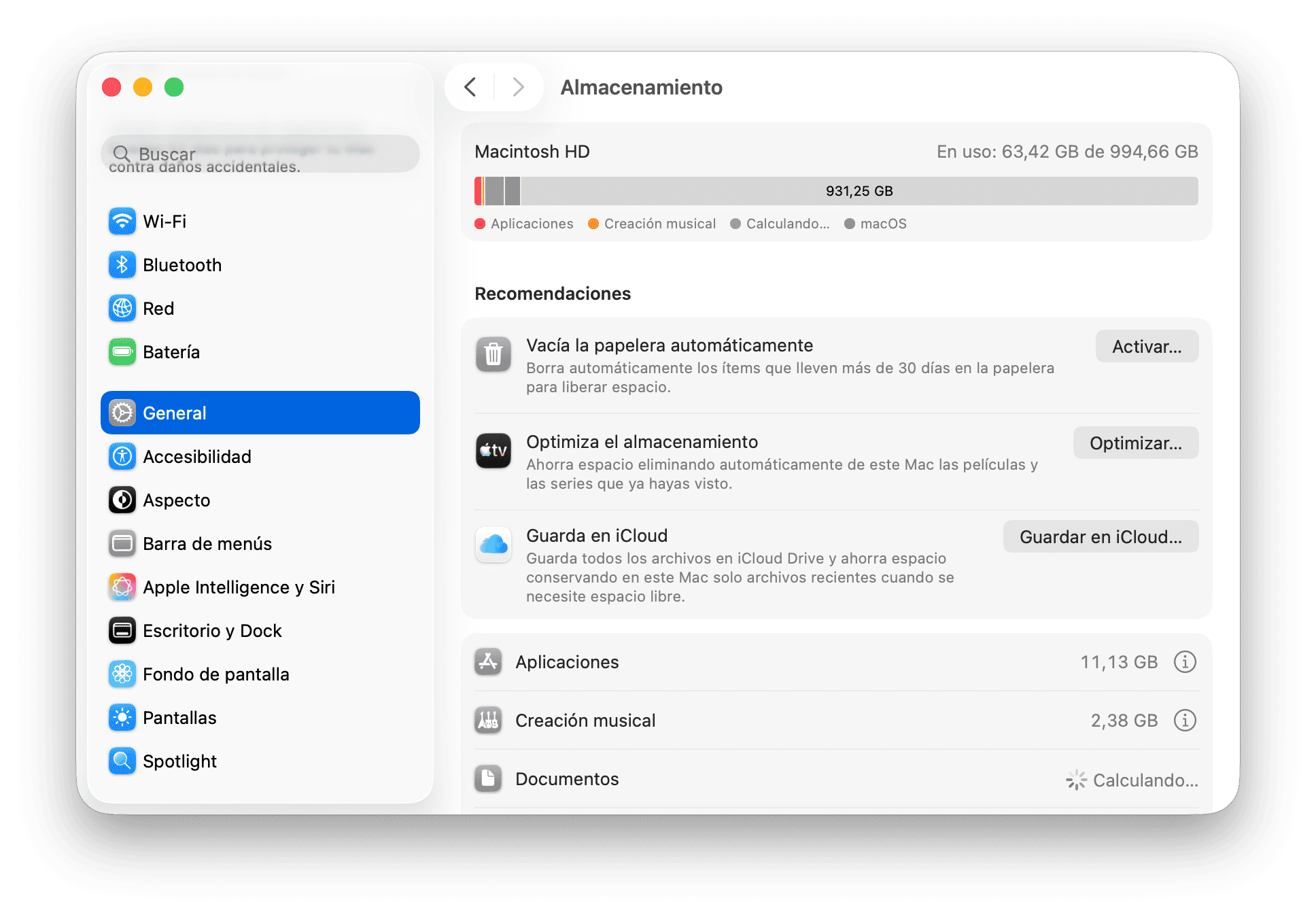This screenshot has height=915, width=1316.
Task: Click the Apple Intelligence y Siri icon
Action: click(122, 587)
